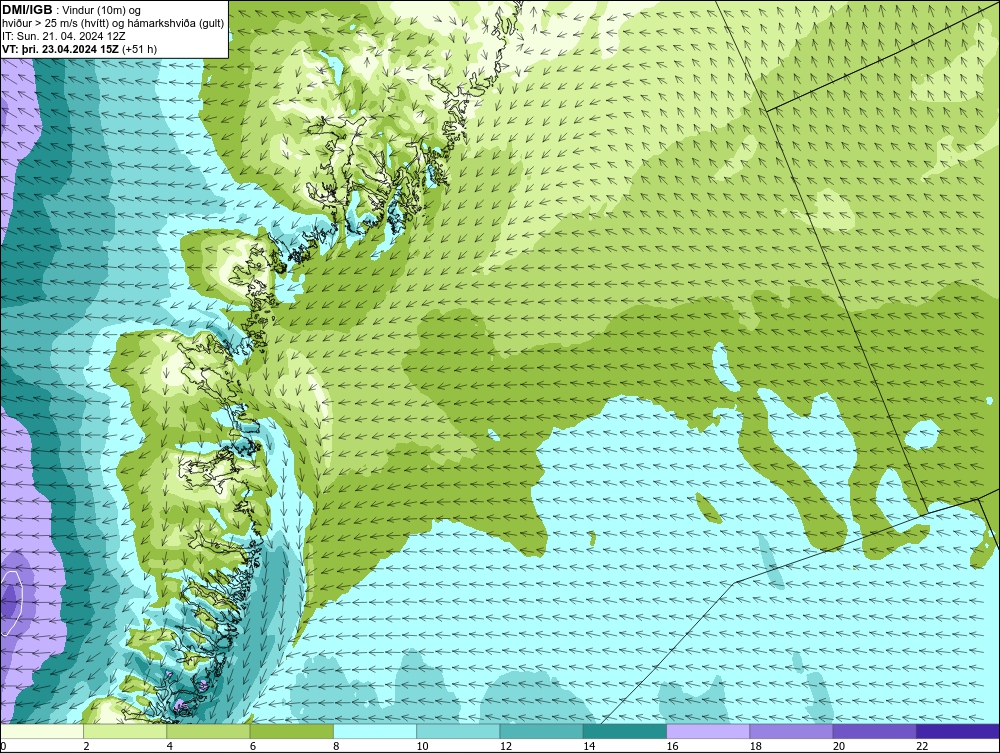
Task: Click the legend label '0'
Action: (3, 747)
